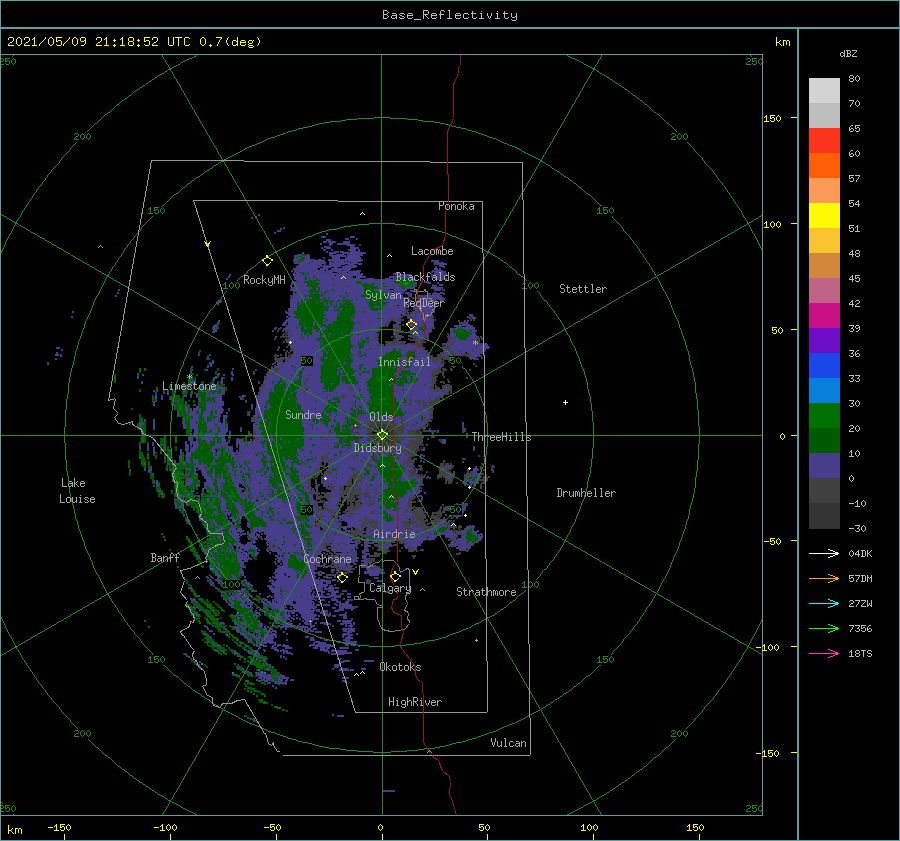This screenshot has width=900, height=841.
Task: Click the Lake Louise label
Action: tap(77, 491)
